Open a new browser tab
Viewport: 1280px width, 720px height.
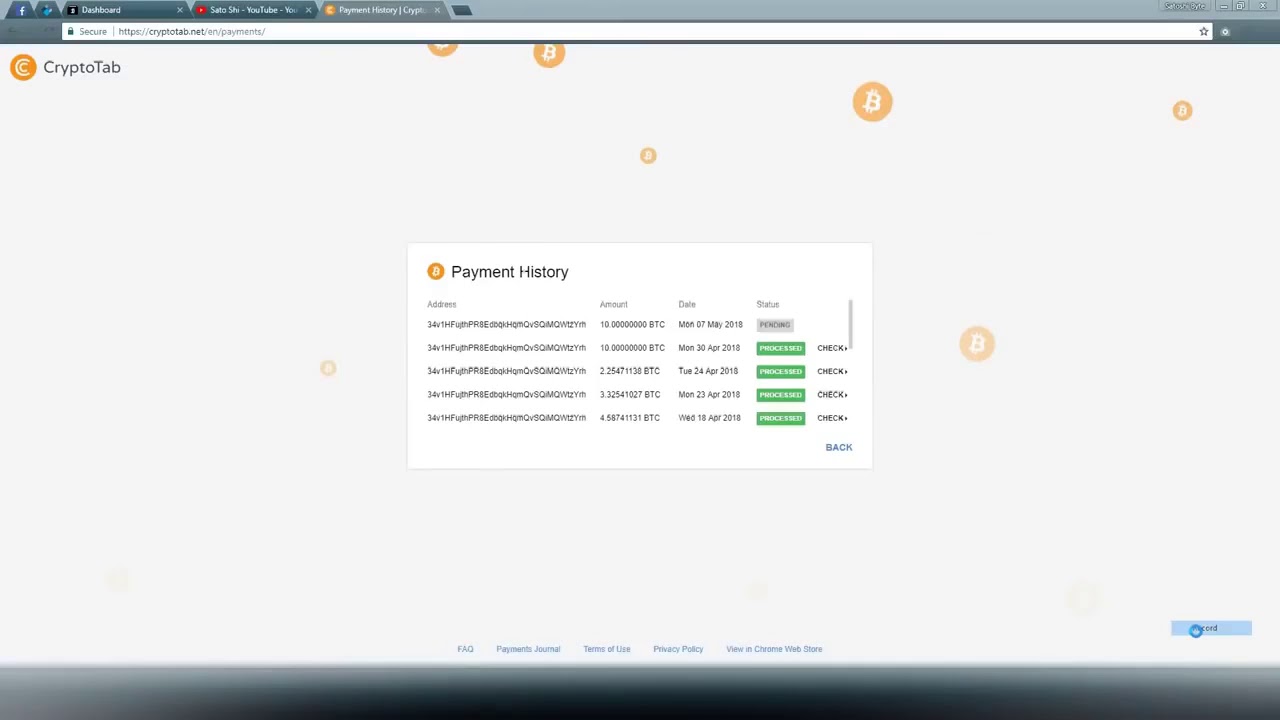pyautogui.click(x=461, y=10)
